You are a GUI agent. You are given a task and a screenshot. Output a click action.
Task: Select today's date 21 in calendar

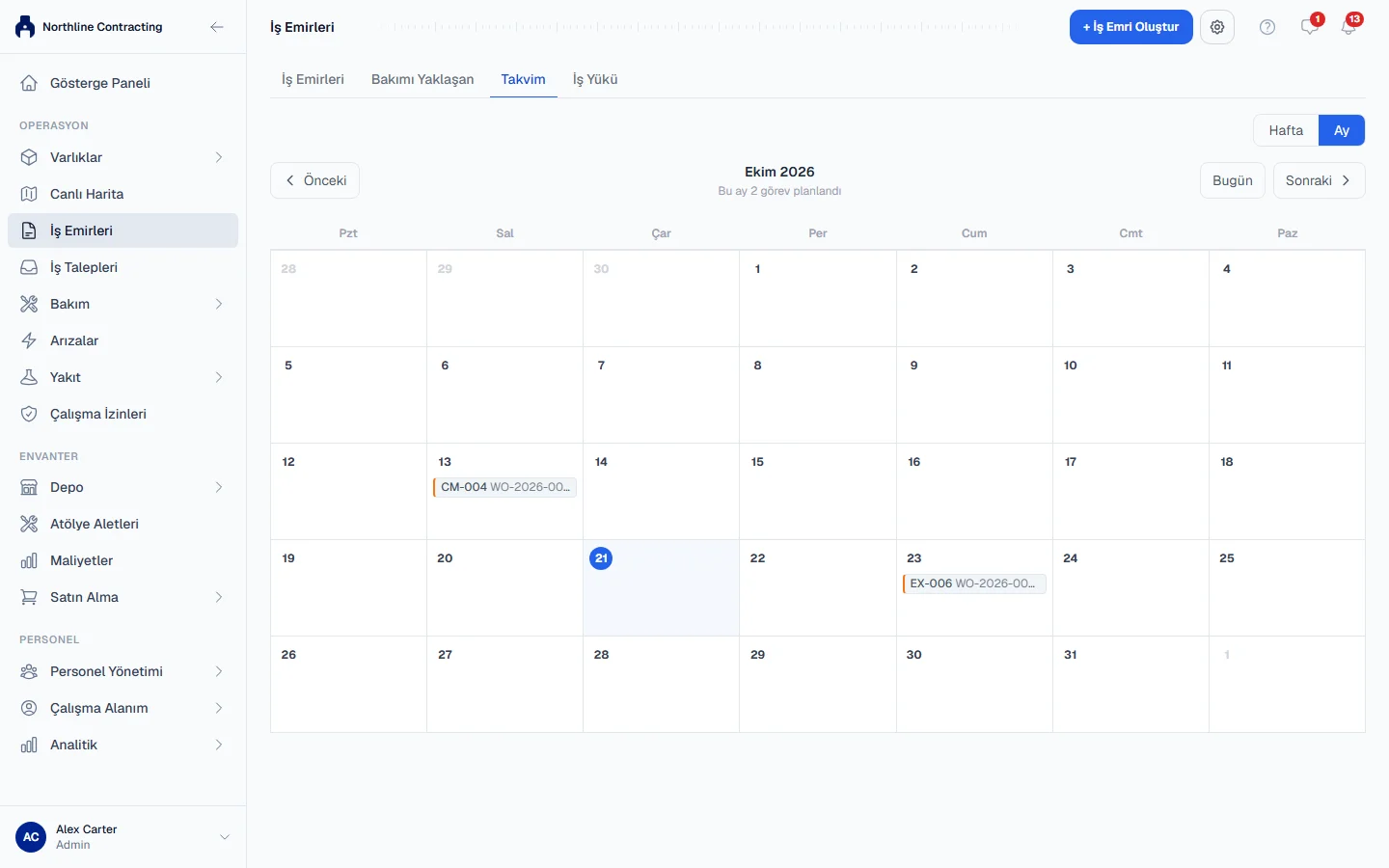click(x=601, y=558)
